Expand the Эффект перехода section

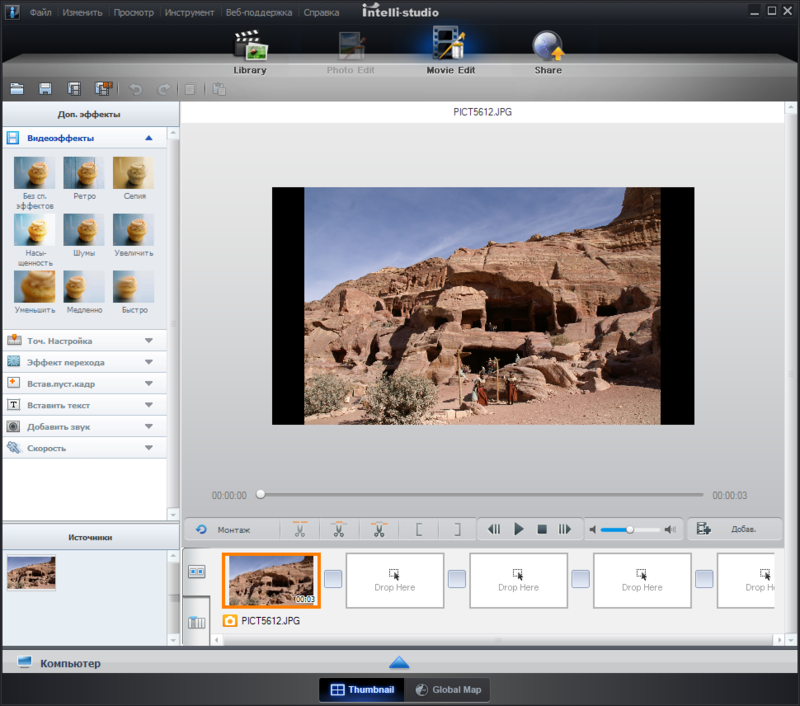click(149, 362)
